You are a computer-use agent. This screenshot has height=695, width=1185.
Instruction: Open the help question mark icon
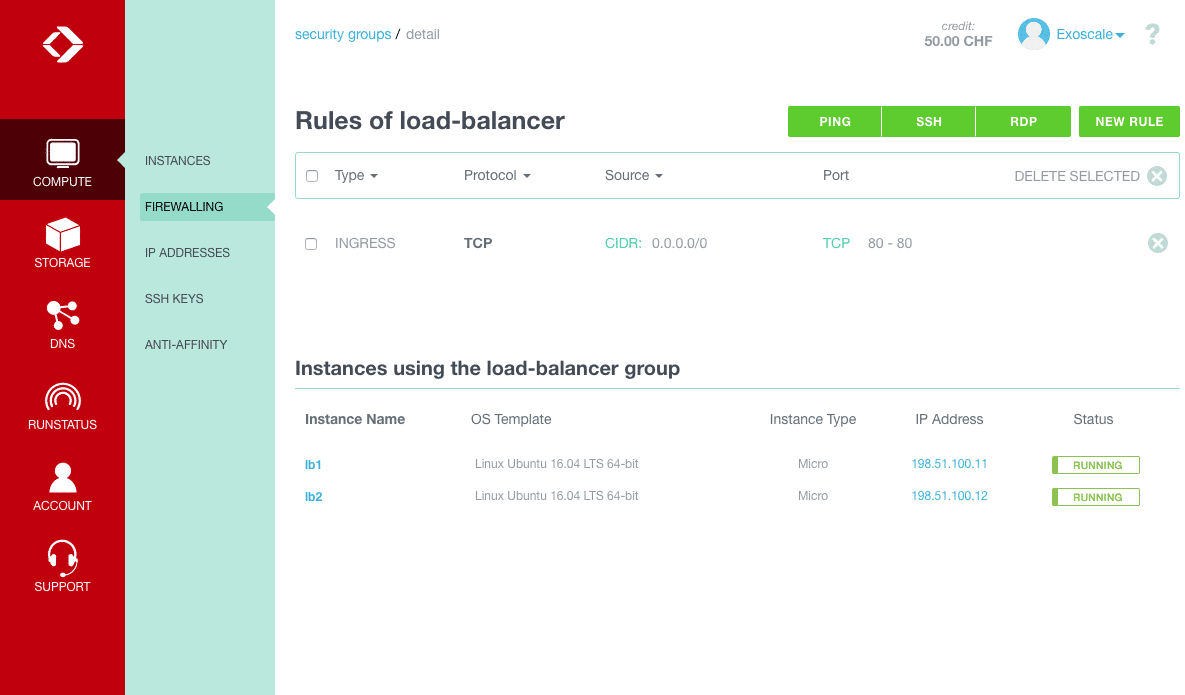[x=1152, y=33]
